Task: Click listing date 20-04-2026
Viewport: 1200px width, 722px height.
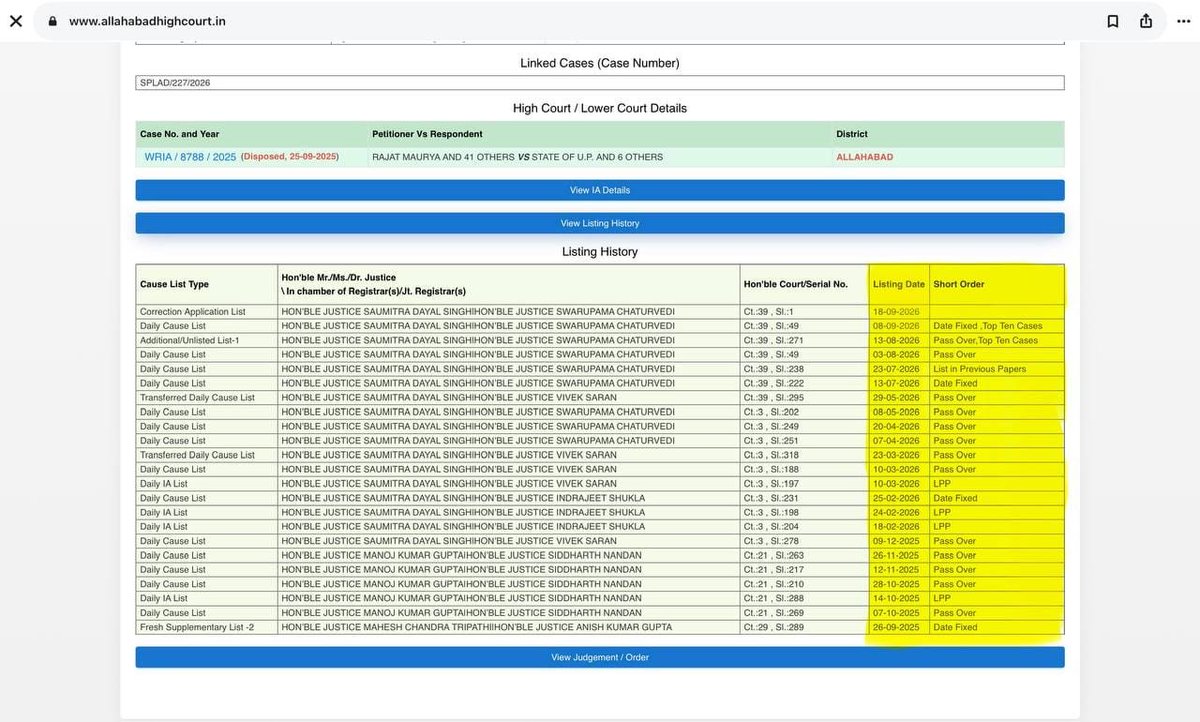Action: pyautogui.click(x=896, y=426)
